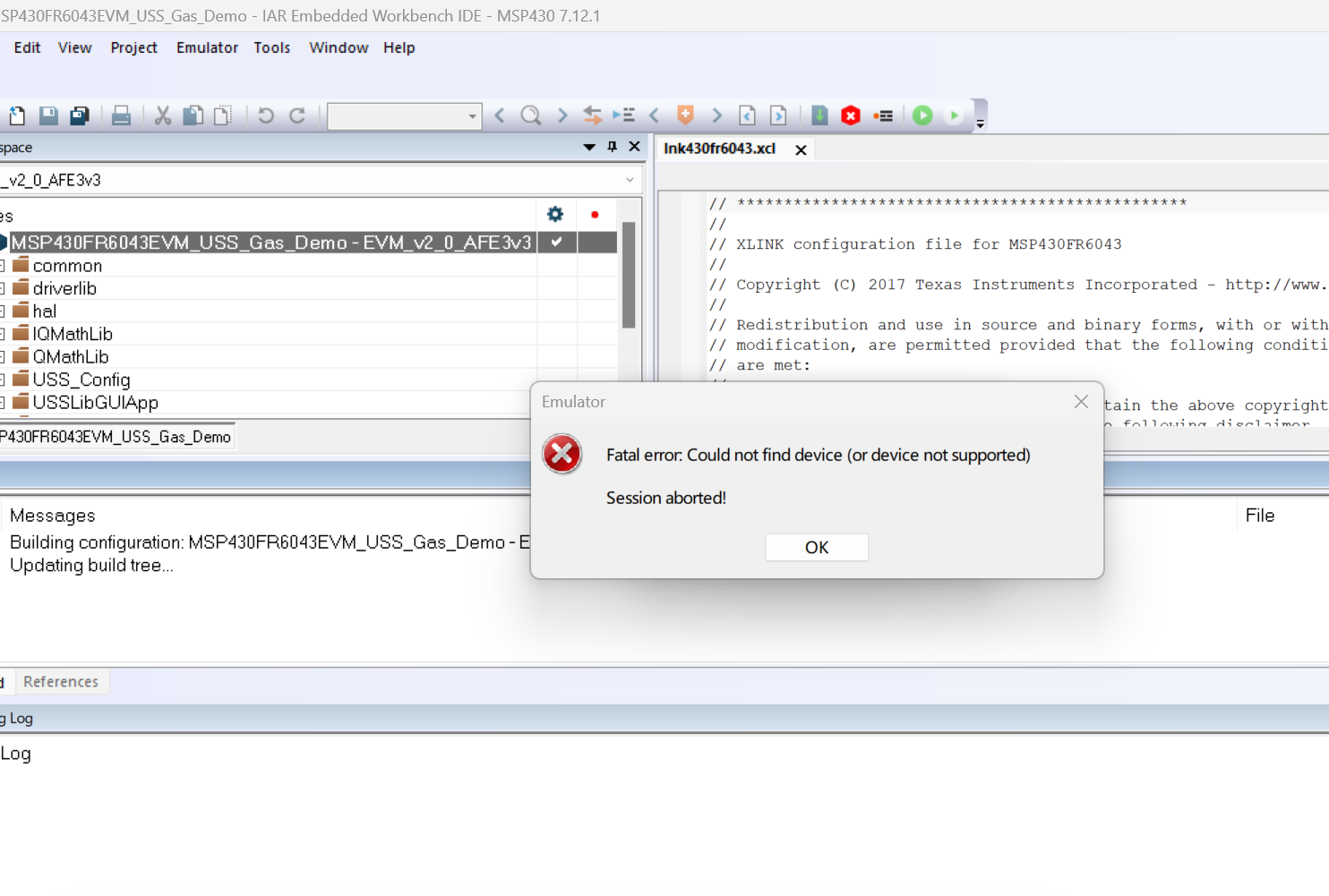Click the Go To line icon

pos(623,115)
